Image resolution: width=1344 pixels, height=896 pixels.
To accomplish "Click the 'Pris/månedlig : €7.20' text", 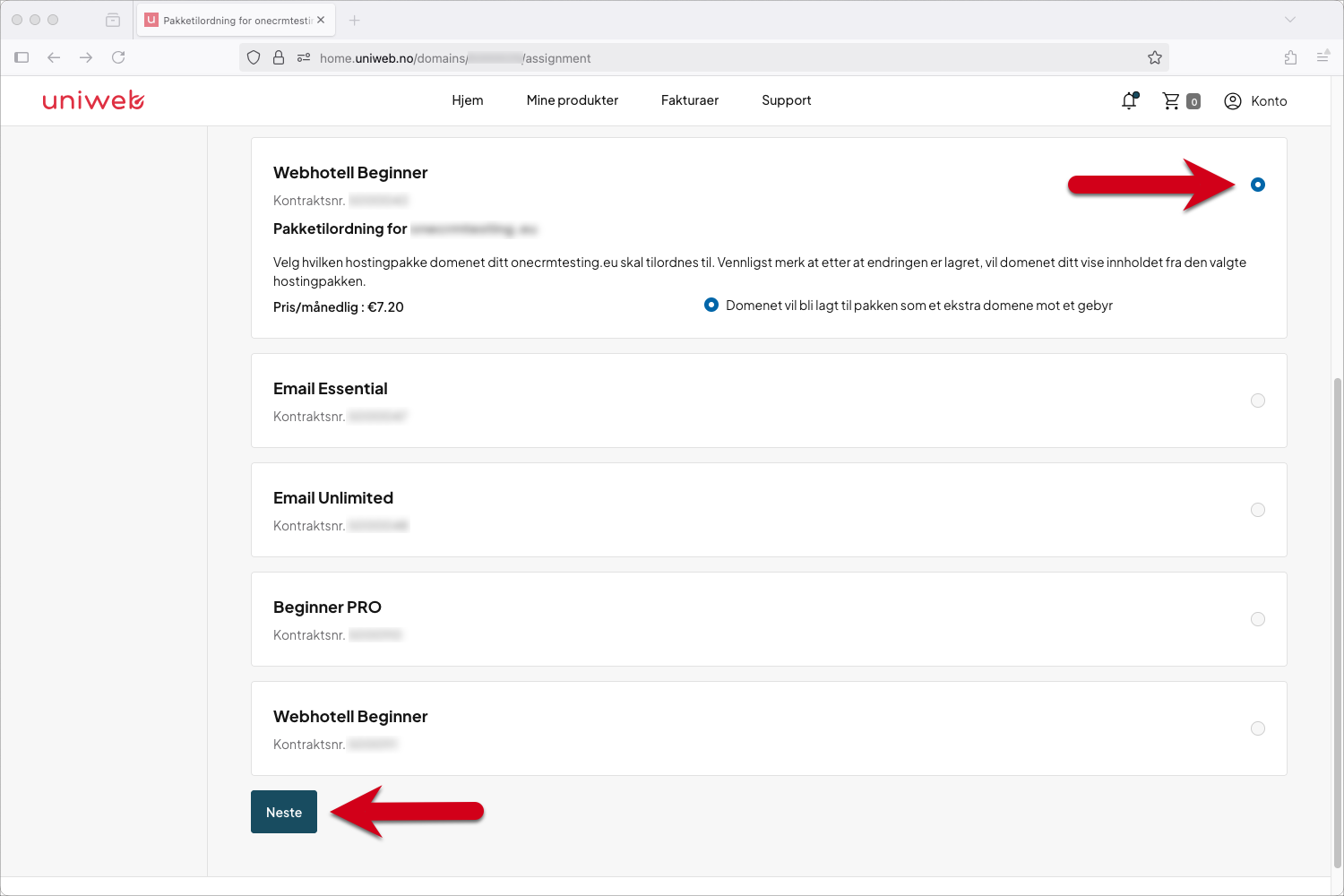I will click(x=339, y=307).
